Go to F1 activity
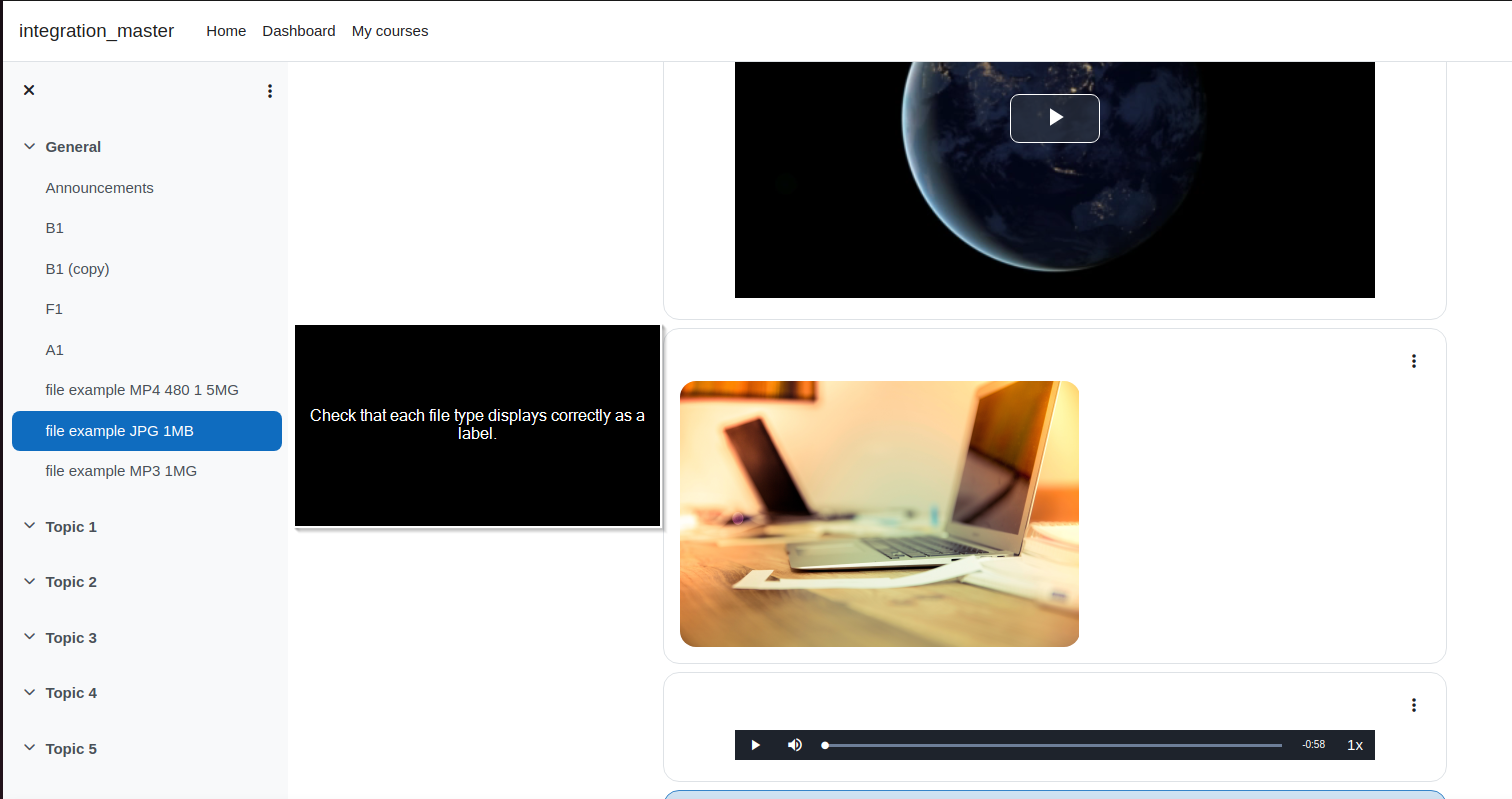 [x=54, y=309]
